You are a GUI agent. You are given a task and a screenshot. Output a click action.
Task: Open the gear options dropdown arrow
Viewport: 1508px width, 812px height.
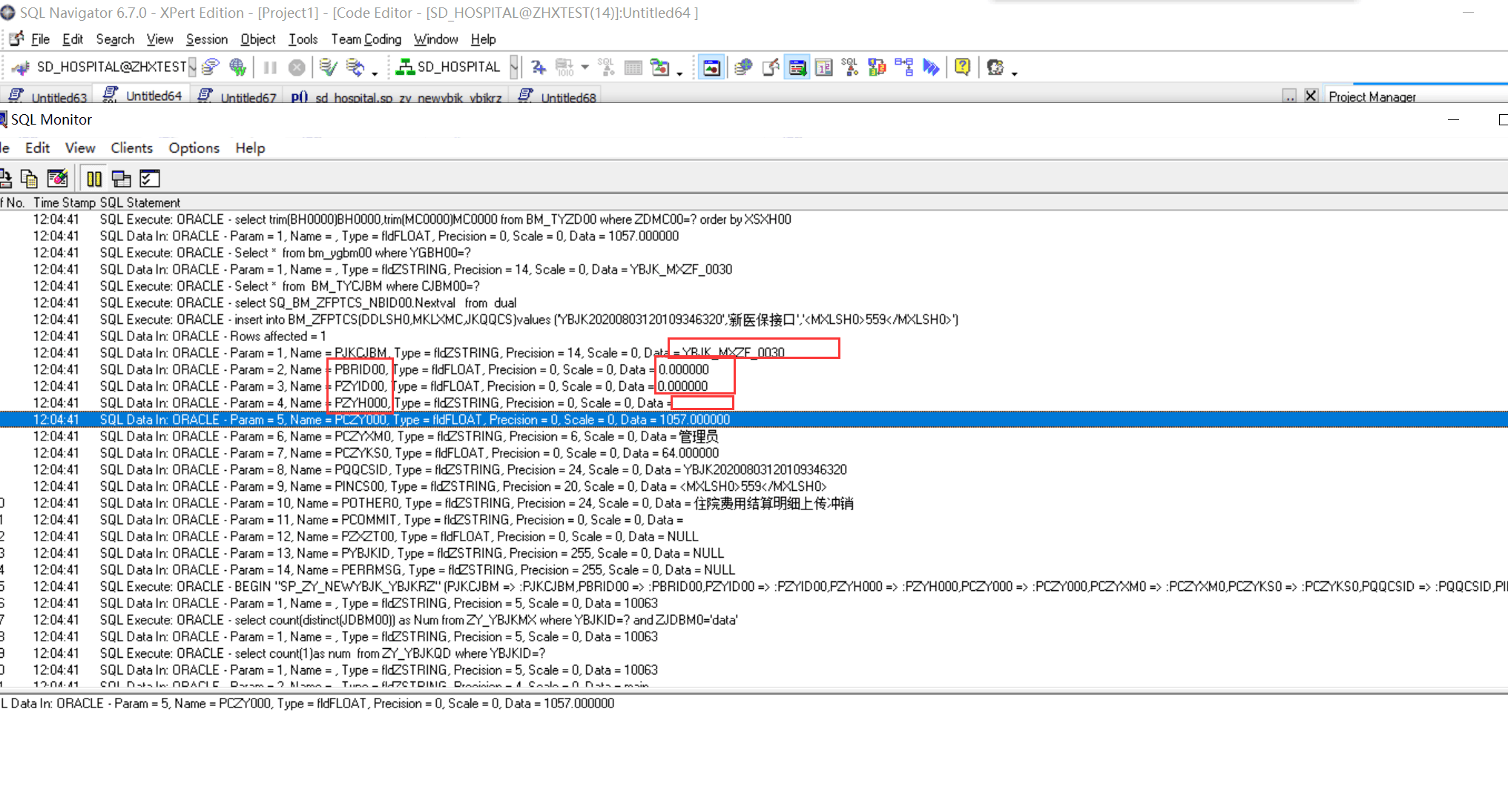click(x=1014, y=73)
